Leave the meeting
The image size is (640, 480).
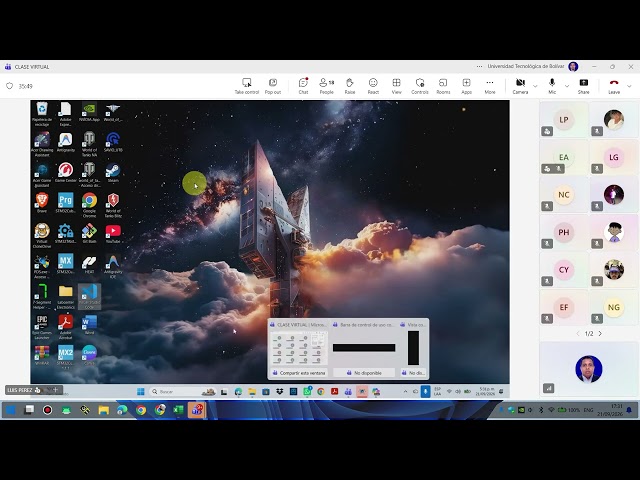pos(614,86)
